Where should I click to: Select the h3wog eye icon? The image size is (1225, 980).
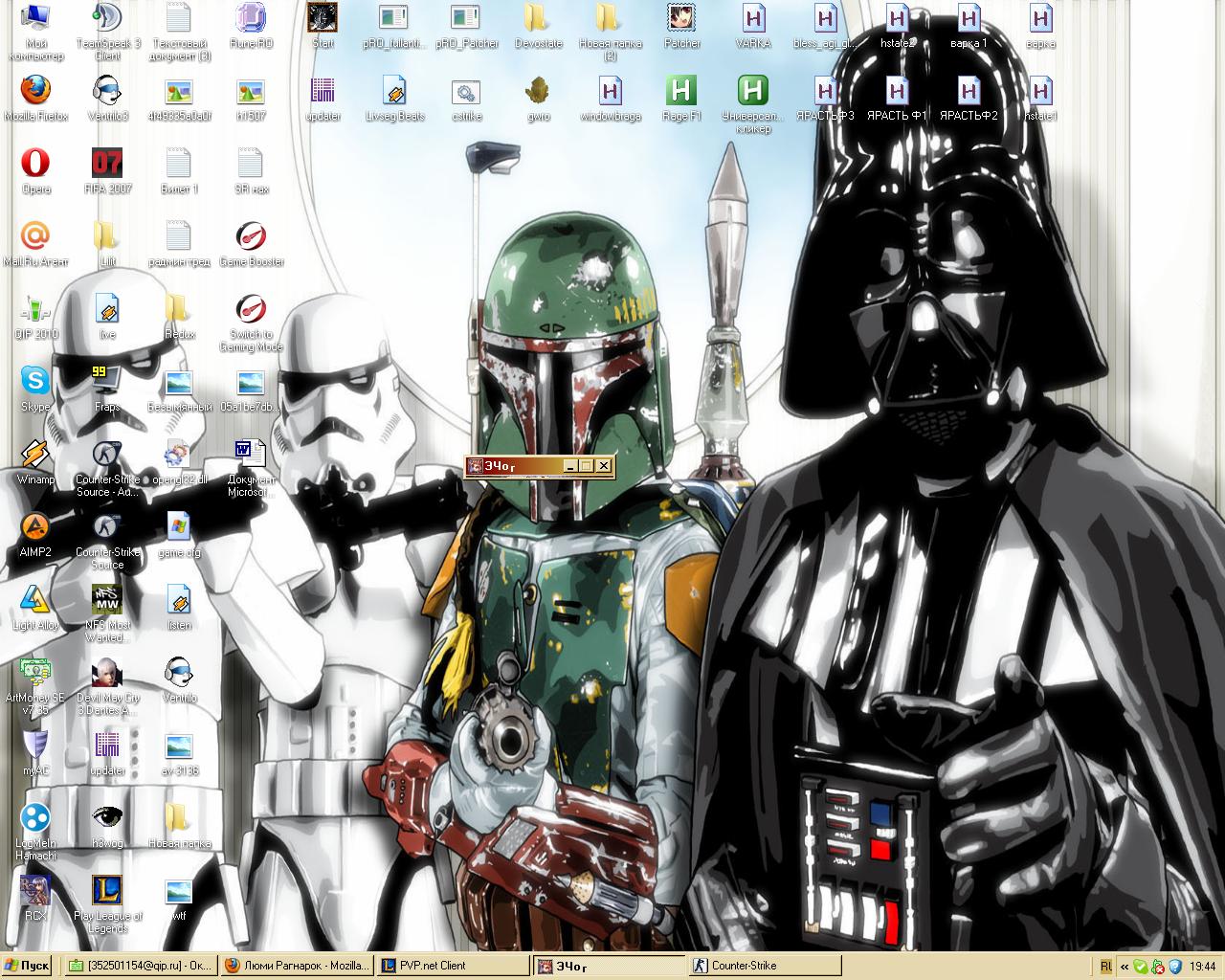pos(107,826)
